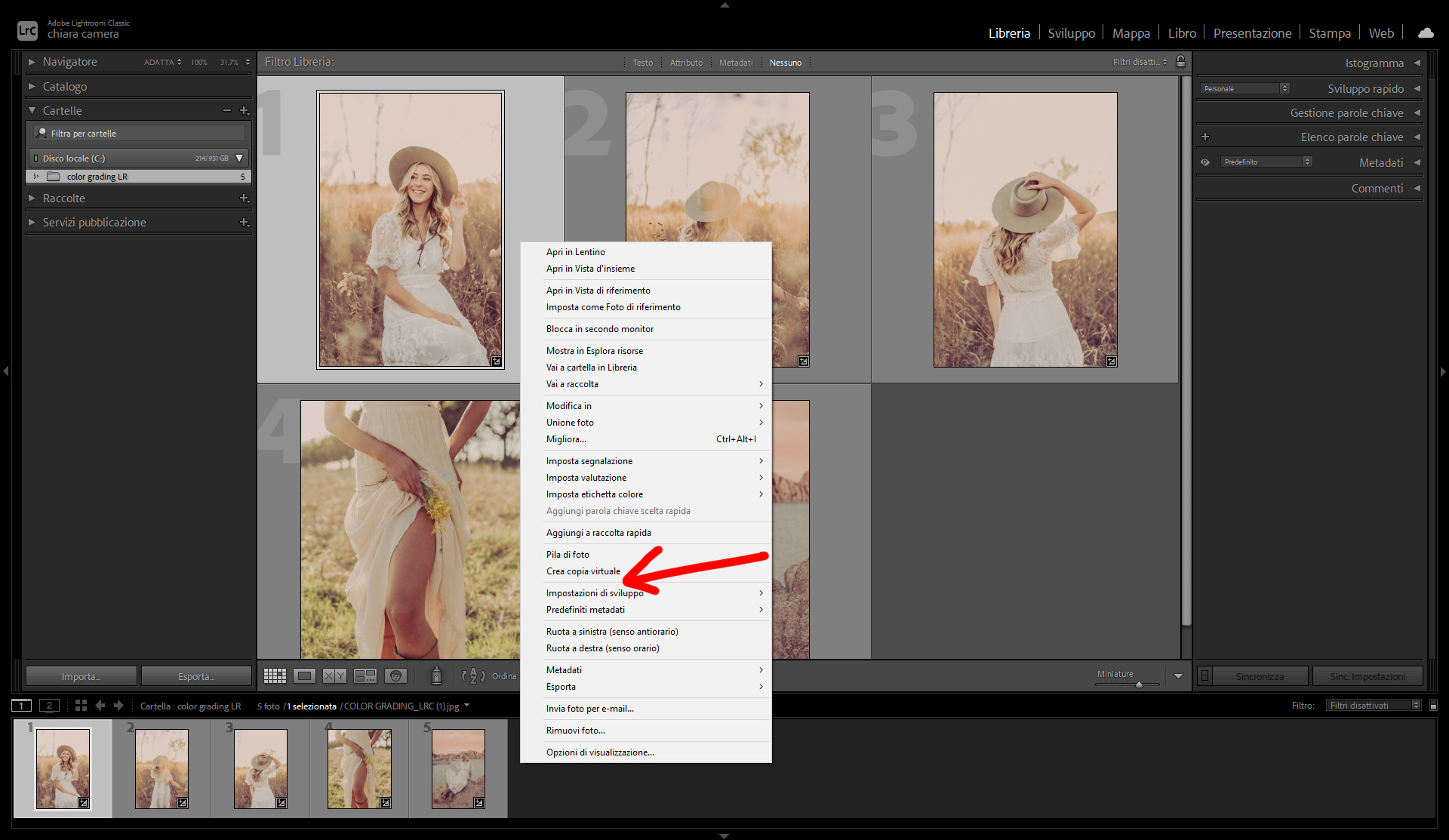Select filmstrip thumbnail number 3
Screen dimensions: 1449x840
pos(260,768)
